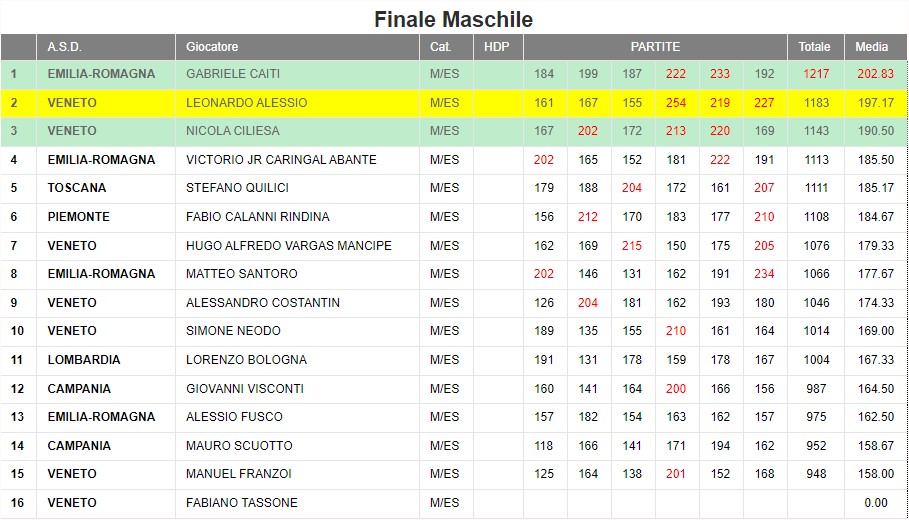This screenshot has height=520, width=909.
Task: Click the yellow LEONARDO ALESSIO row name
Action: [x=246, y=103]
